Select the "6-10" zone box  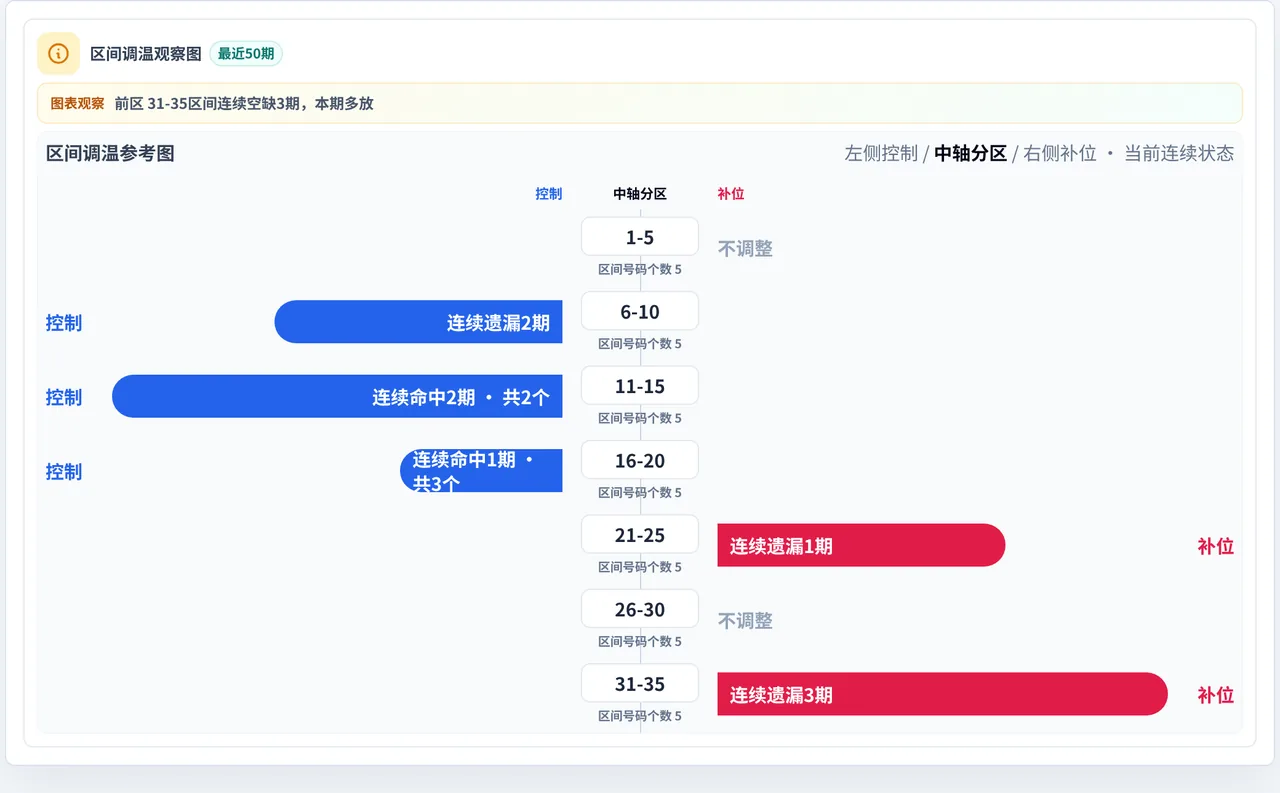(x=640, y=311)
